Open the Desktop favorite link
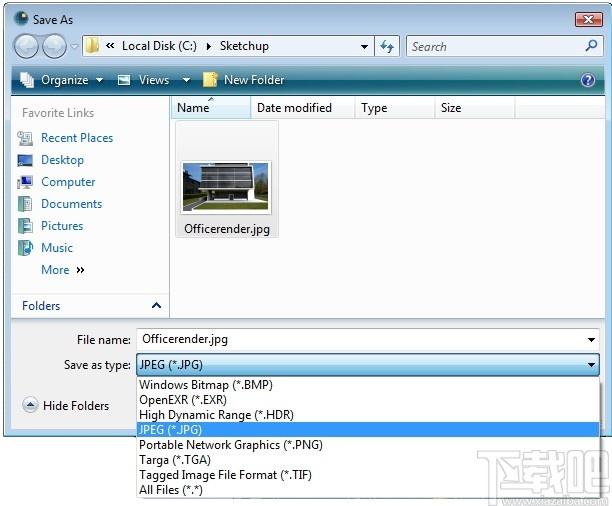The image size is (612, 506). pos(62,160)
